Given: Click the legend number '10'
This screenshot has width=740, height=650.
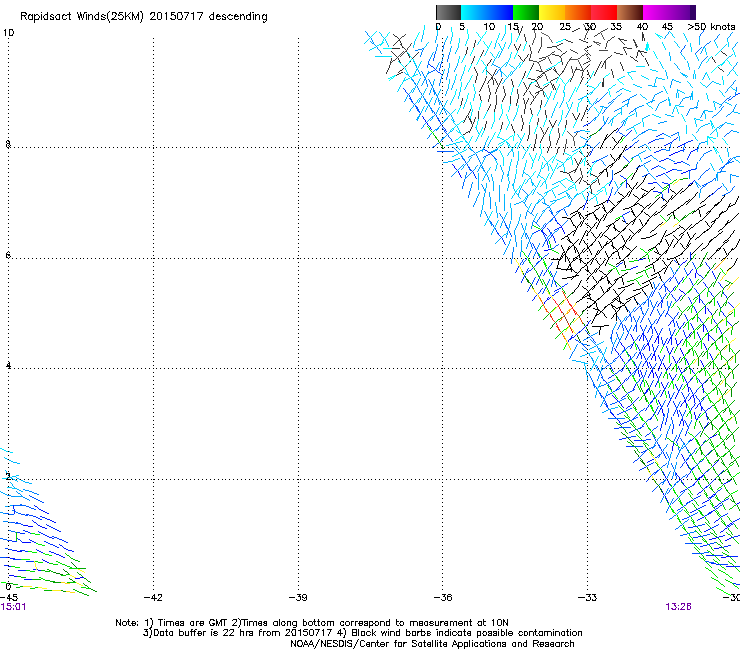Looking at the screenshot, I should tap(489, 27).
